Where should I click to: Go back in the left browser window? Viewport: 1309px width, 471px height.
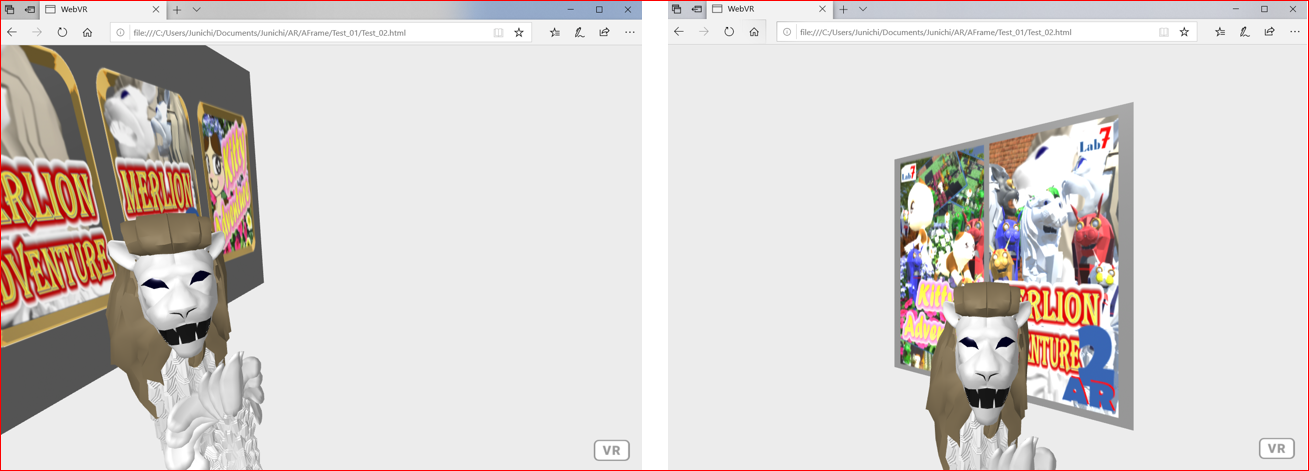click(x=12, y=32)
